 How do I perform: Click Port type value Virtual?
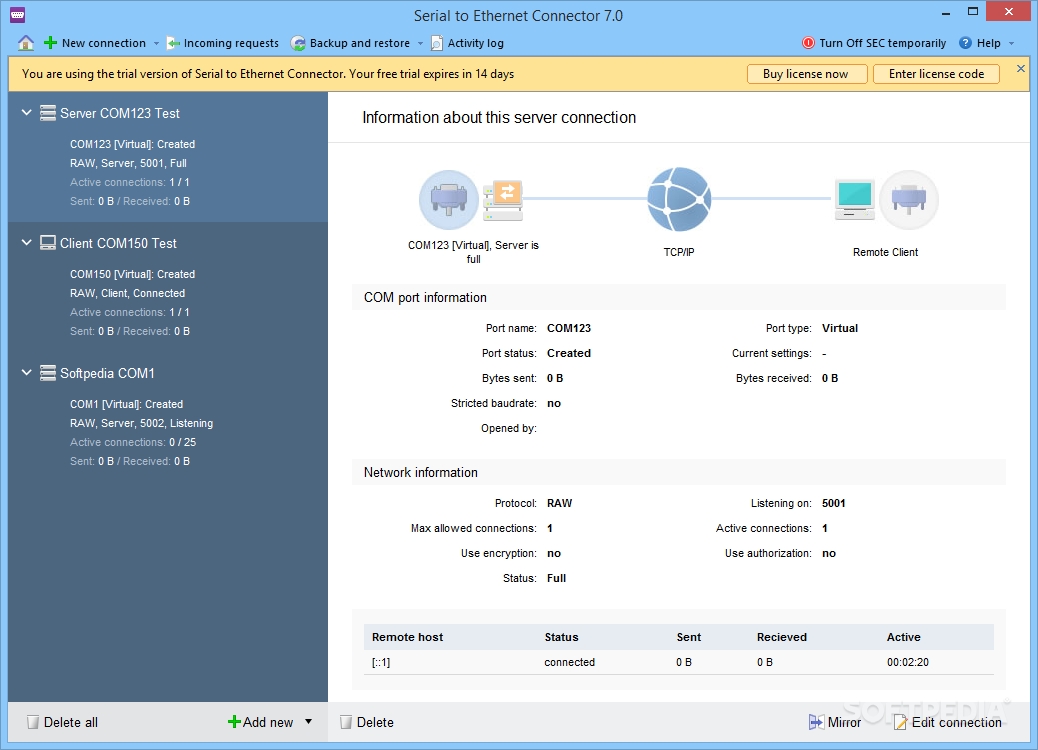pos(839,328)
